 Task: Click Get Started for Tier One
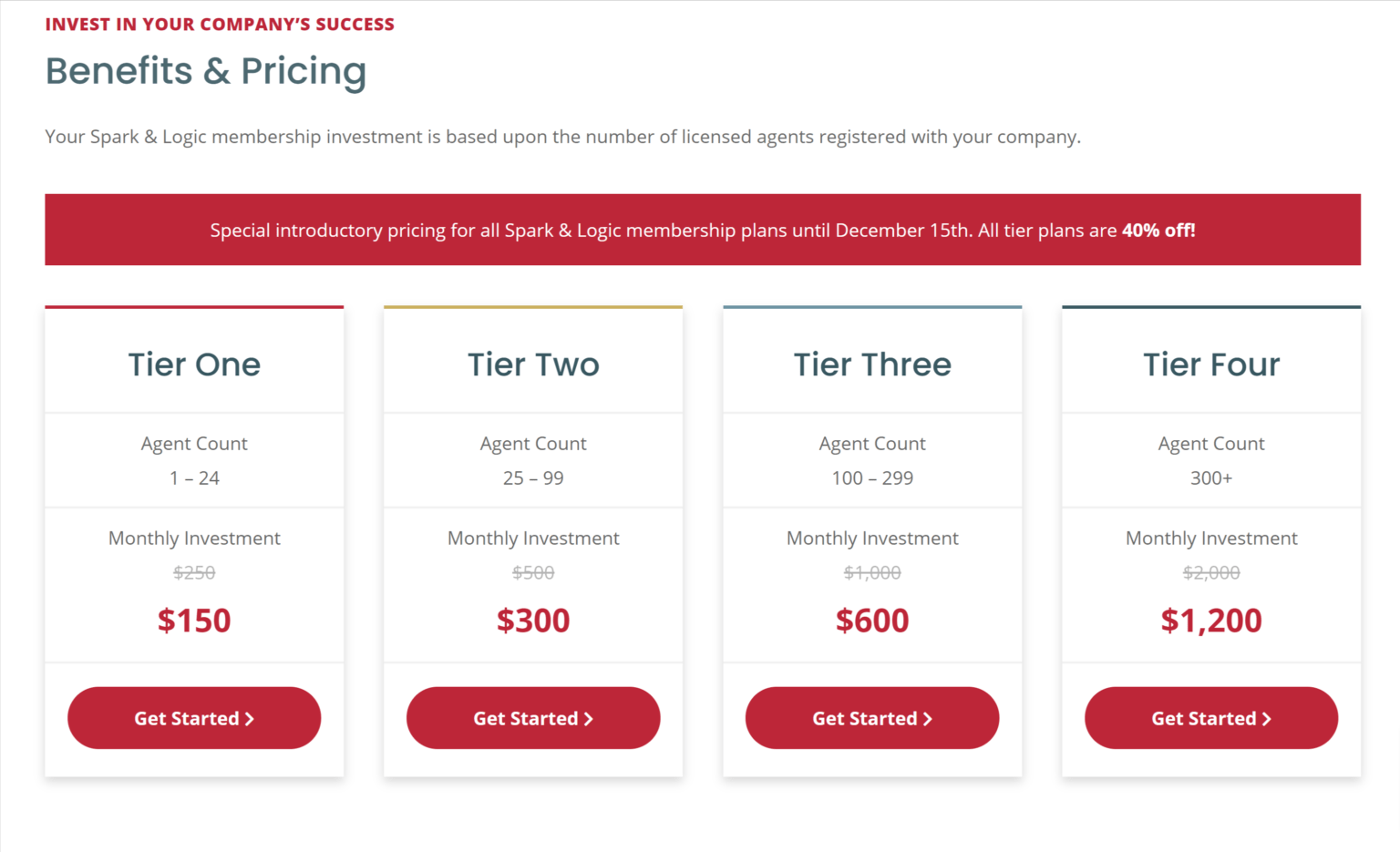tap(194, 718)
